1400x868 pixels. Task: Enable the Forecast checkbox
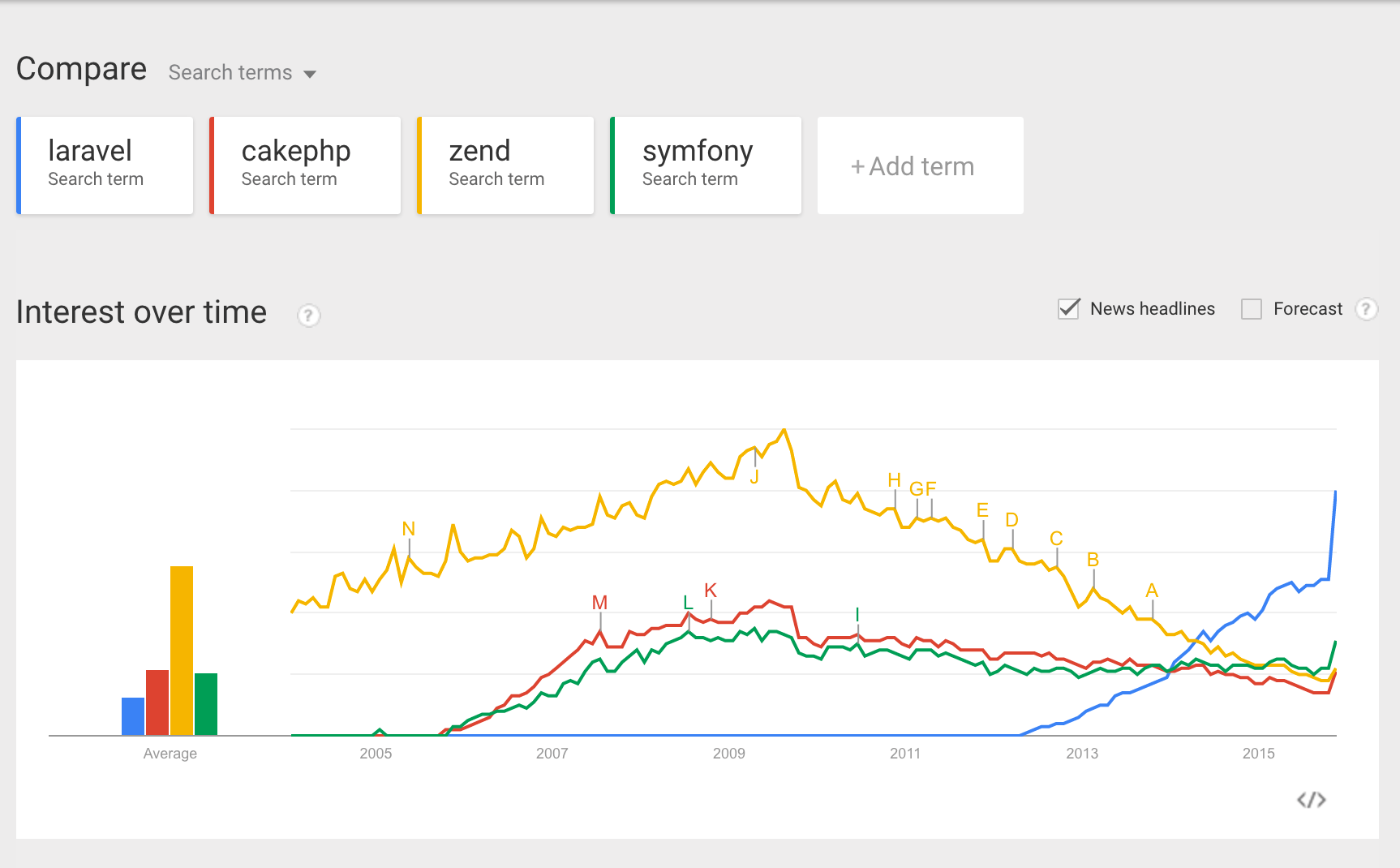pos(1252,309)
